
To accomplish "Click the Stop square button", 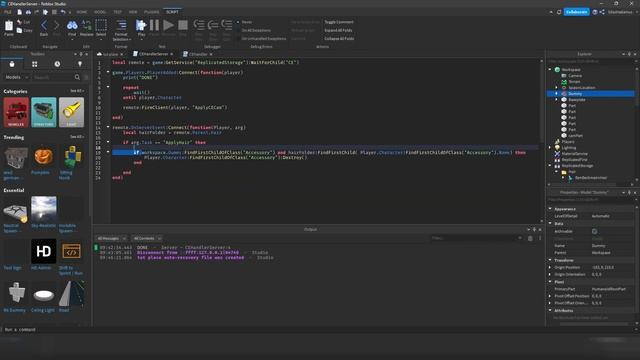I will (x=183, y=25).
